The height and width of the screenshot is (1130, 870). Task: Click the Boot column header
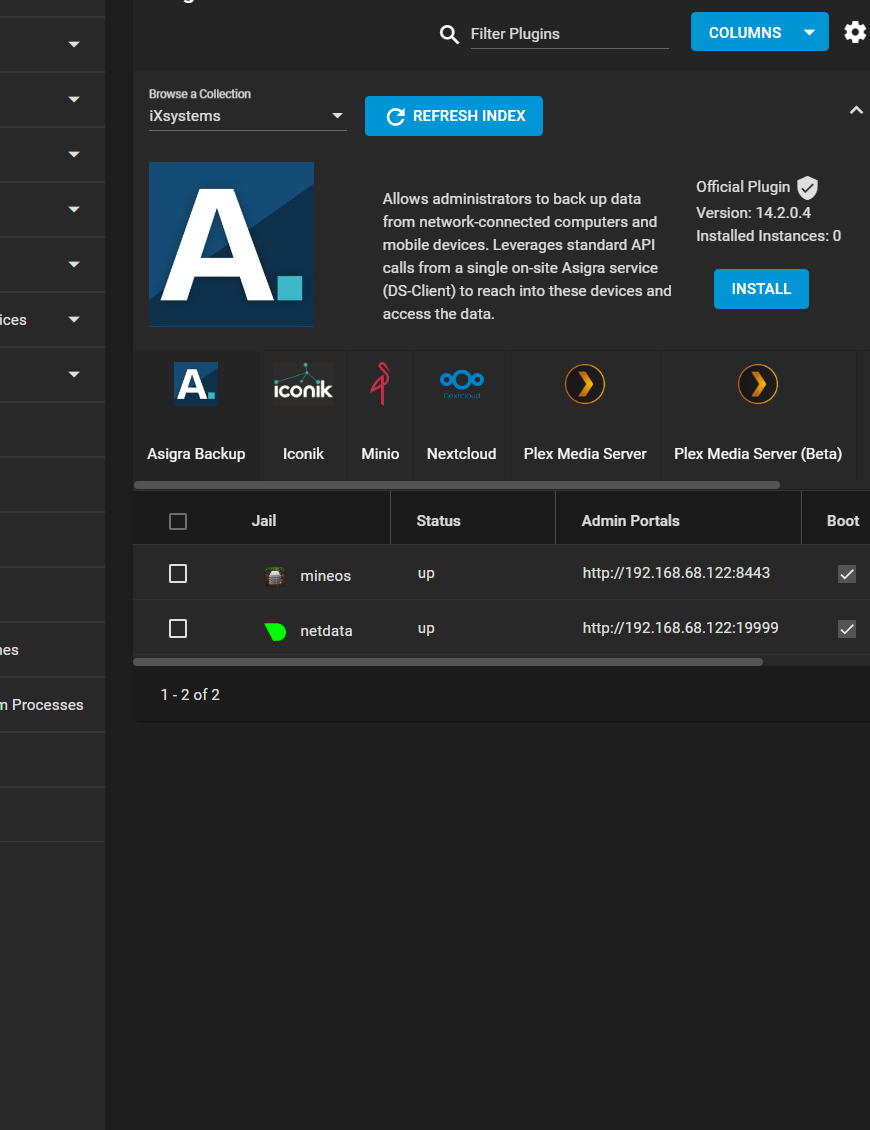click(843, 521)
